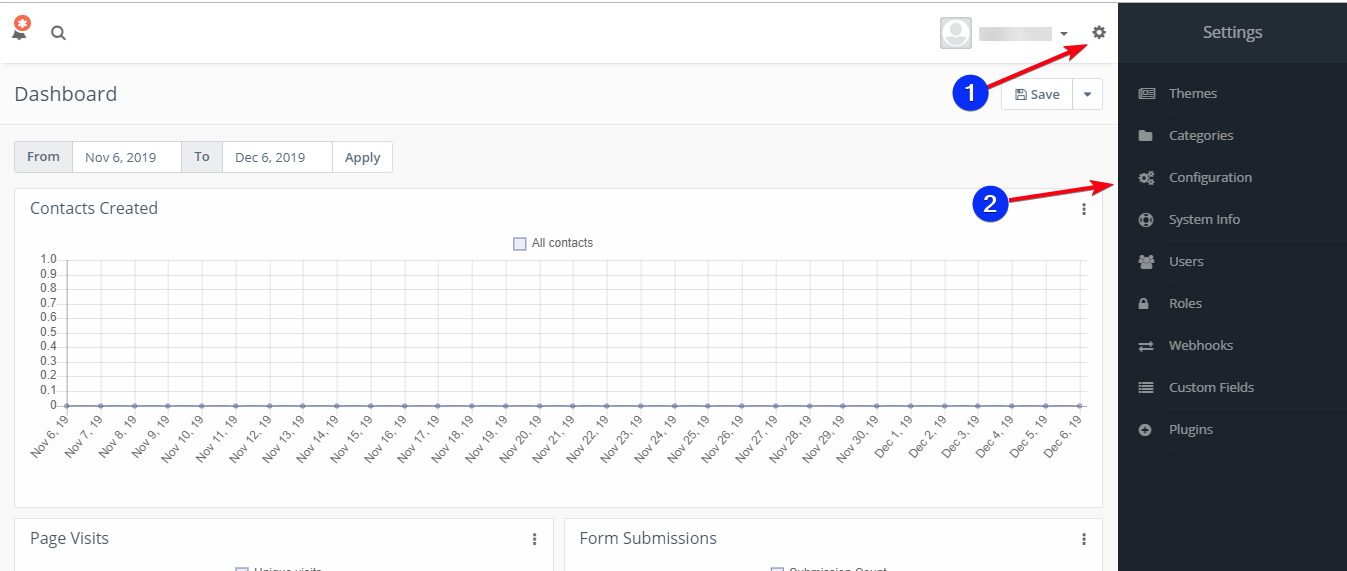1347x571 pixels.
Task: Click the Custom Fields list icon
Action: pyautogui.click(x=1146, y=387)
